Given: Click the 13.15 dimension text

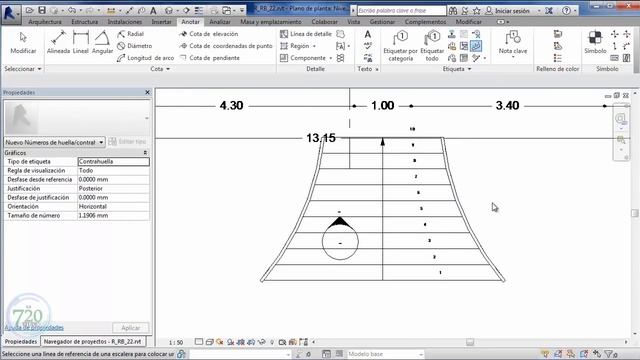Looking at the screenshot, I should [x=321, y=138].
